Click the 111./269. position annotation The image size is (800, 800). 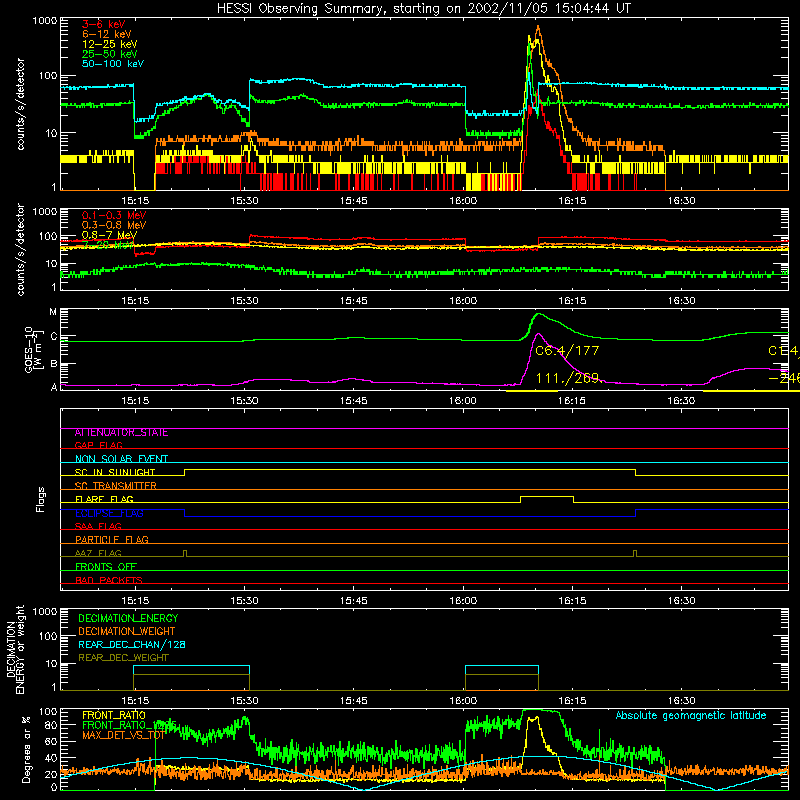[x=570, y=378]
